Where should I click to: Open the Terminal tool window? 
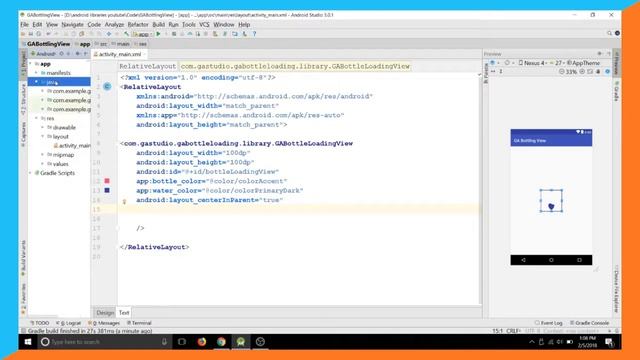click(139, 323)
